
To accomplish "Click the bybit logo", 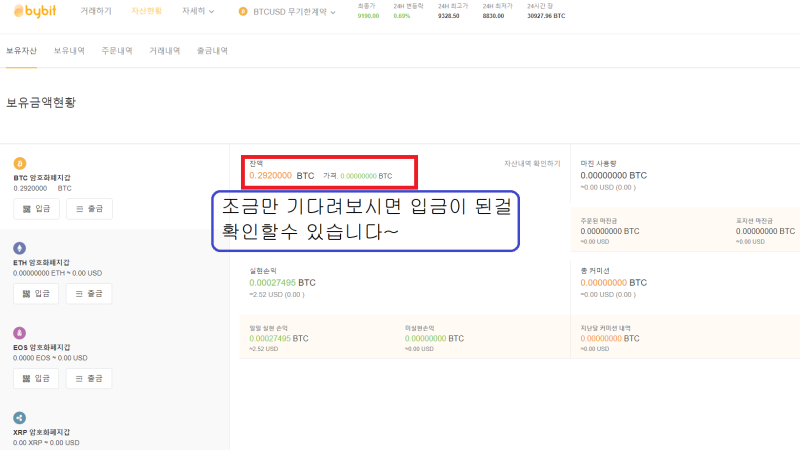I will point(35,11).
